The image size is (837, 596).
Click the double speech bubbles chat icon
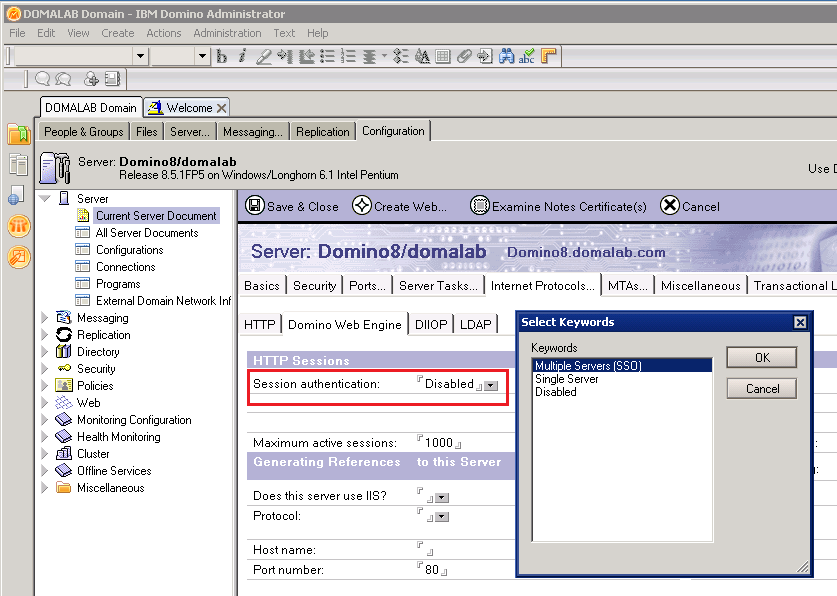[x=64, y=79]
